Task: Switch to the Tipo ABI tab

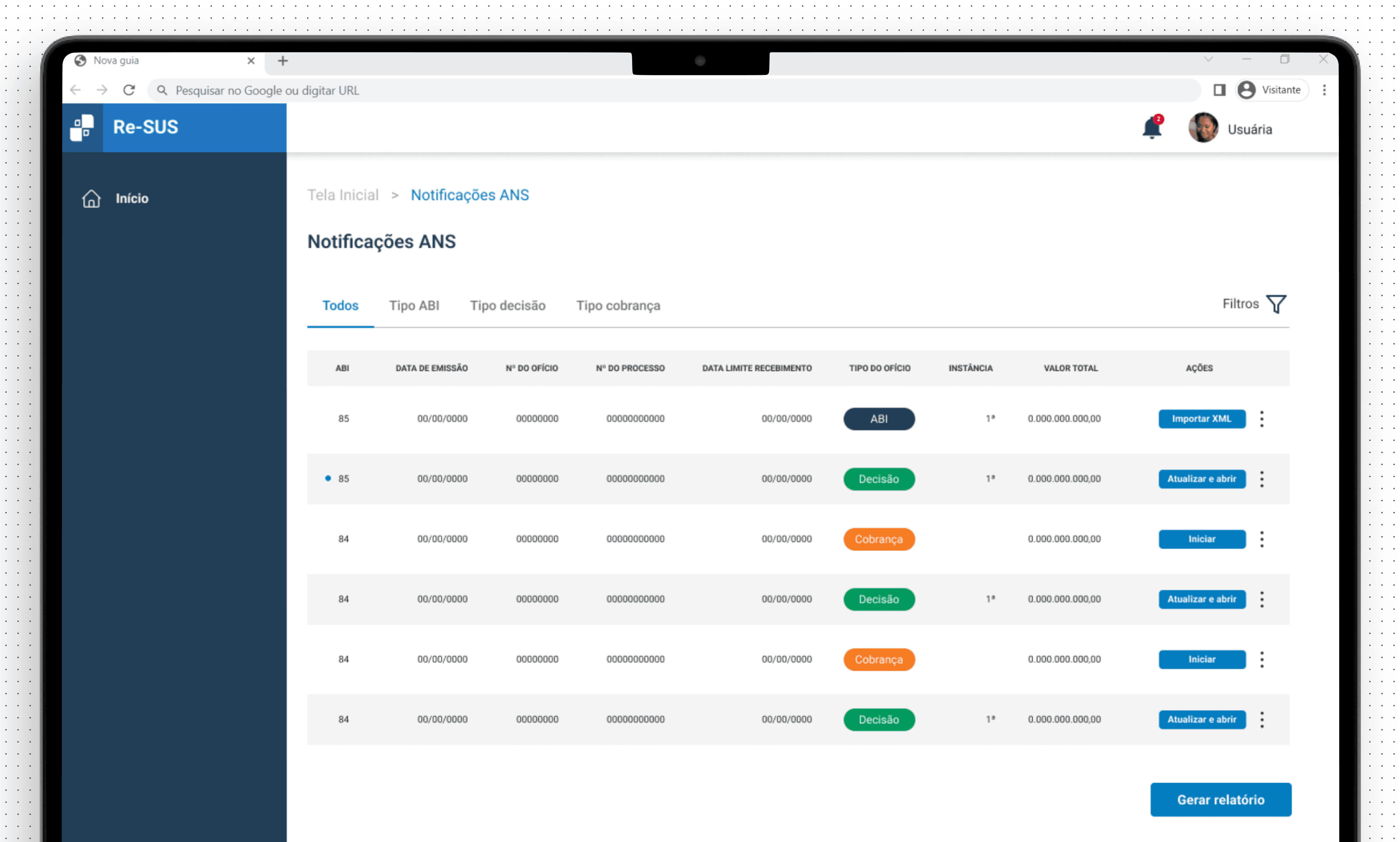Action: click(414, 306)
